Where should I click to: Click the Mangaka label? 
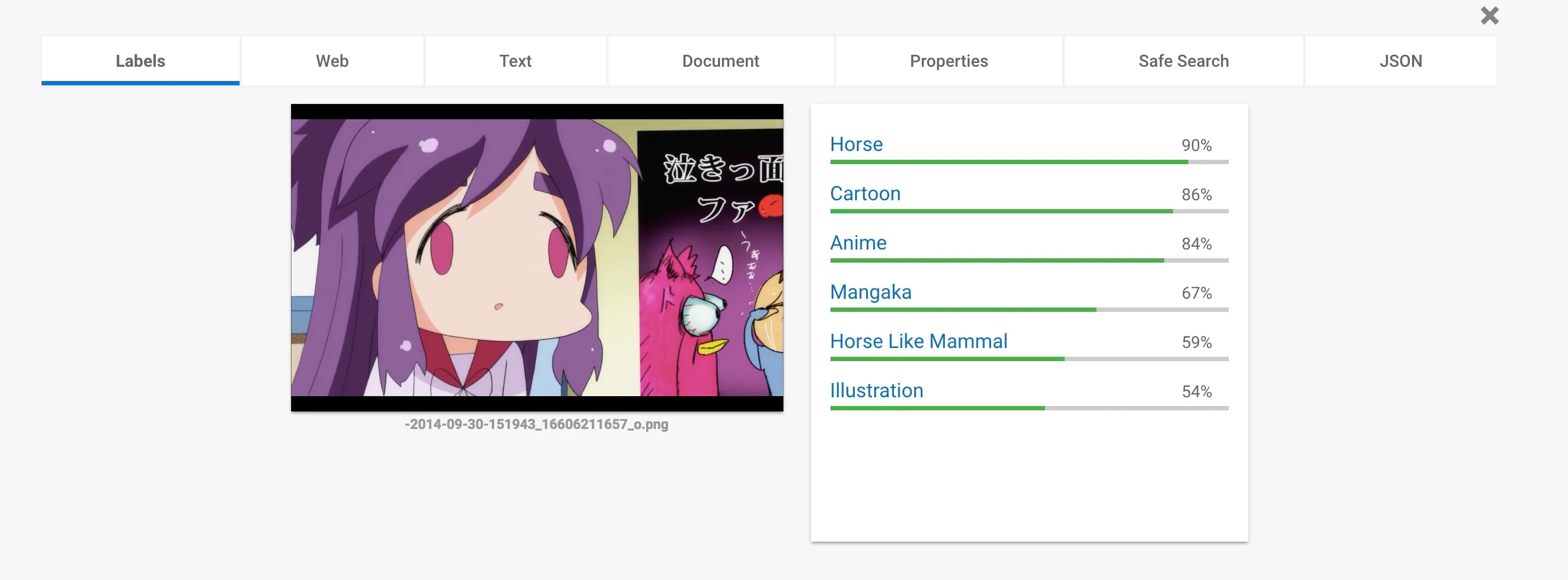(x=870, y=292)
